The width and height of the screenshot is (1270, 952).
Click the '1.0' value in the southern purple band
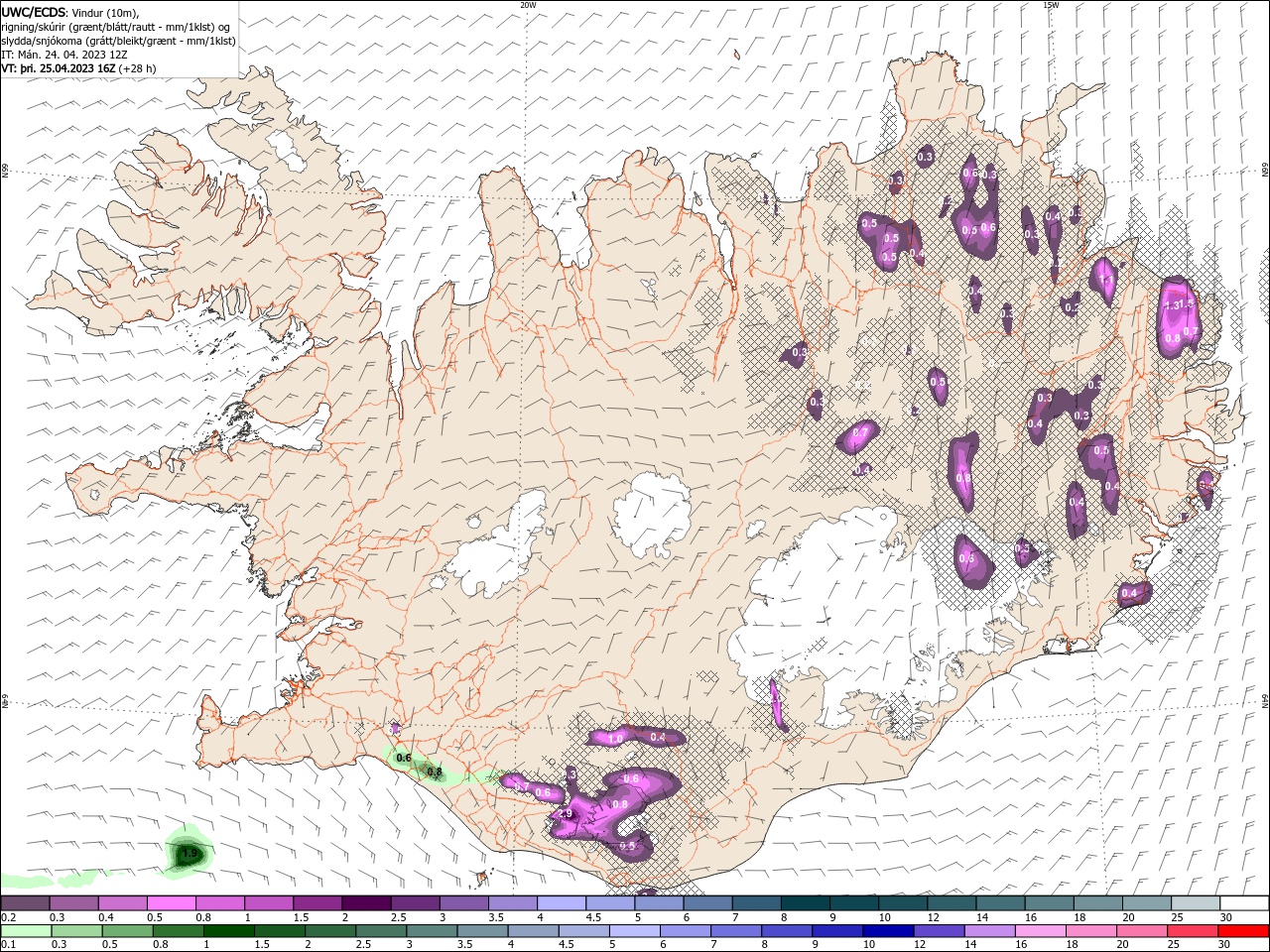[x=615, y=738]
